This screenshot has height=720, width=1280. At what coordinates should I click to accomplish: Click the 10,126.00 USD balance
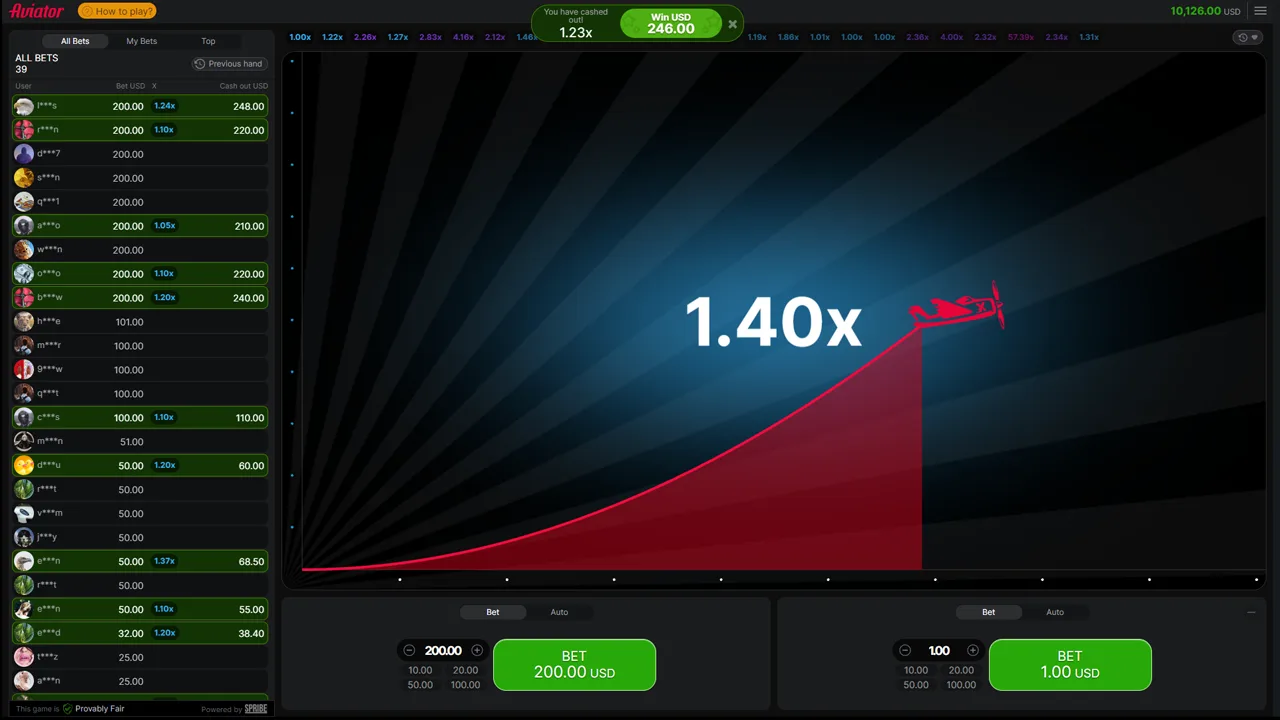click(1205, 11)
